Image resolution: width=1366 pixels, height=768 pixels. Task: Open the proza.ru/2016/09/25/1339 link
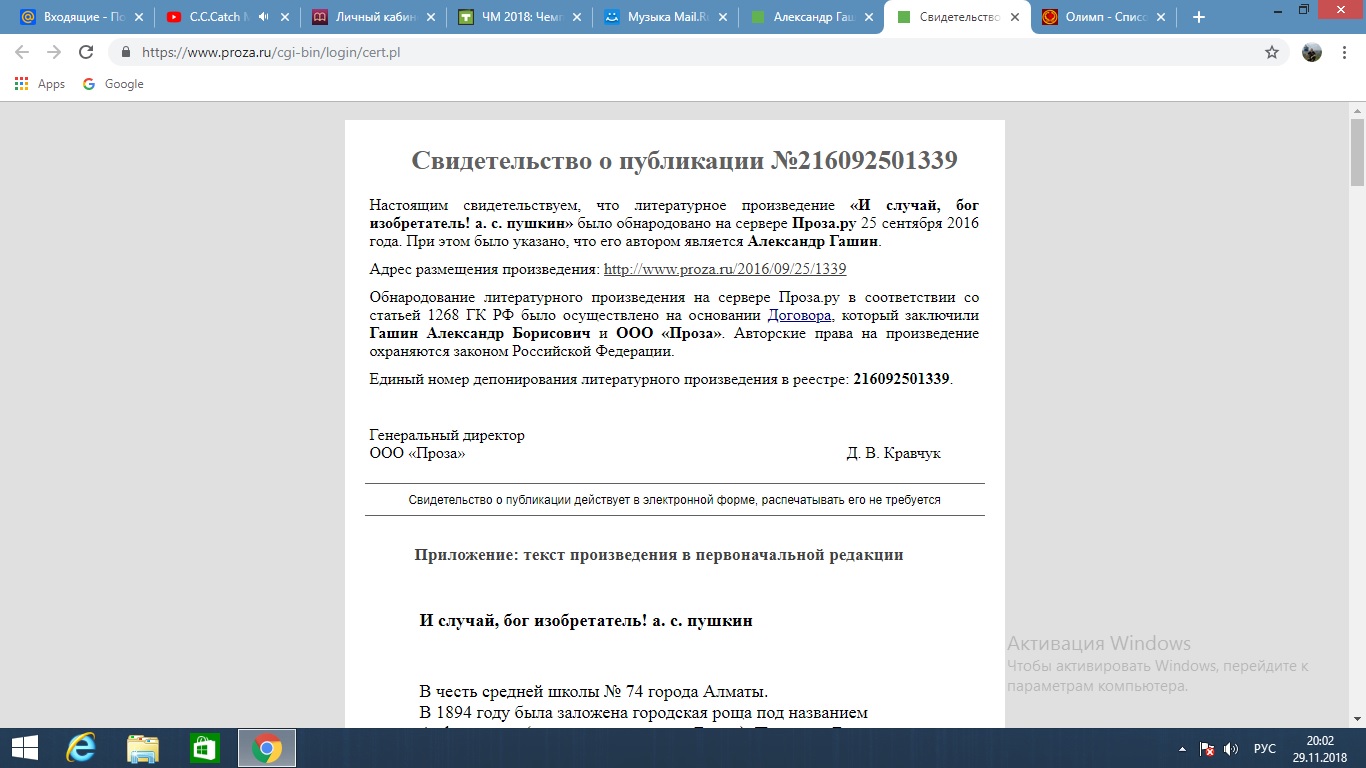725,269
